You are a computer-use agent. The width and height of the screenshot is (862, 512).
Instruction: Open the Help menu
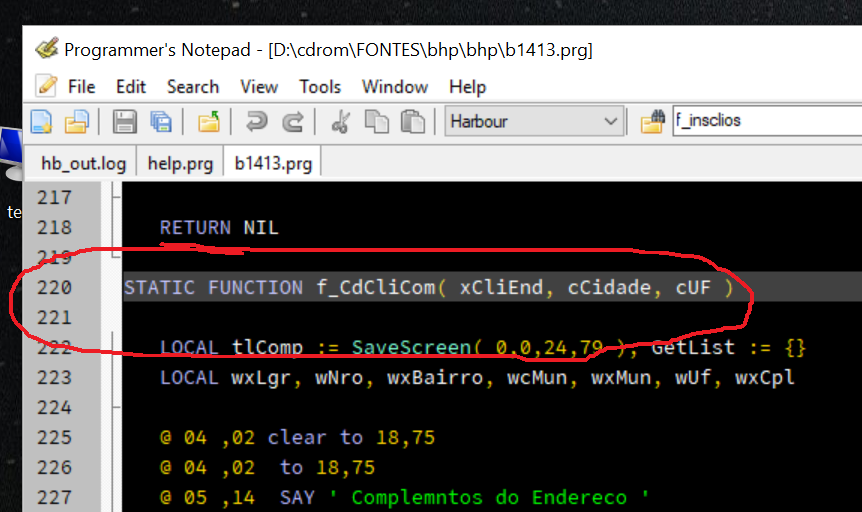point(467,87)
